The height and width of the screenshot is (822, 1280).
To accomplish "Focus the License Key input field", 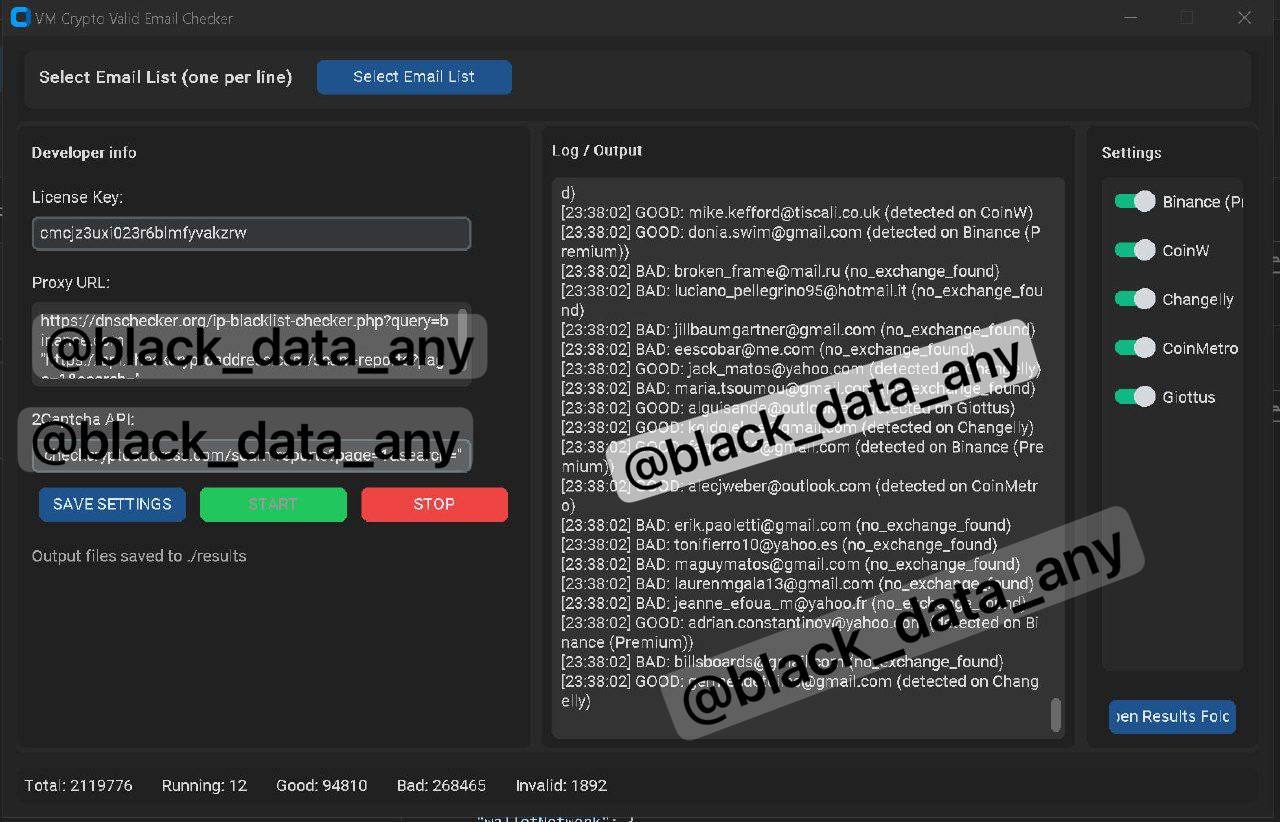I will click(x=251, y=234).
